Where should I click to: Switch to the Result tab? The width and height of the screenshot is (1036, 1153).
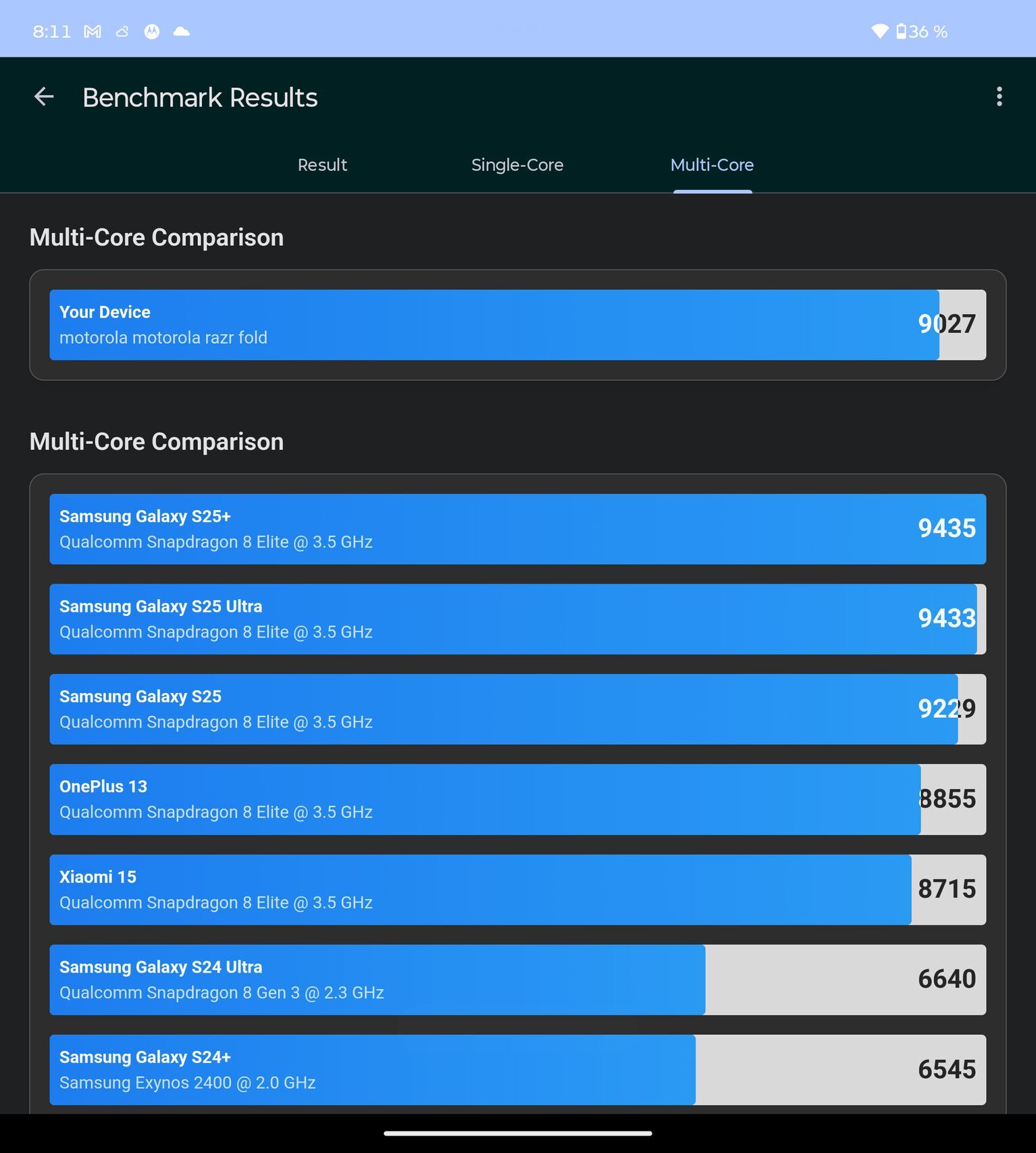click(322, 165)
